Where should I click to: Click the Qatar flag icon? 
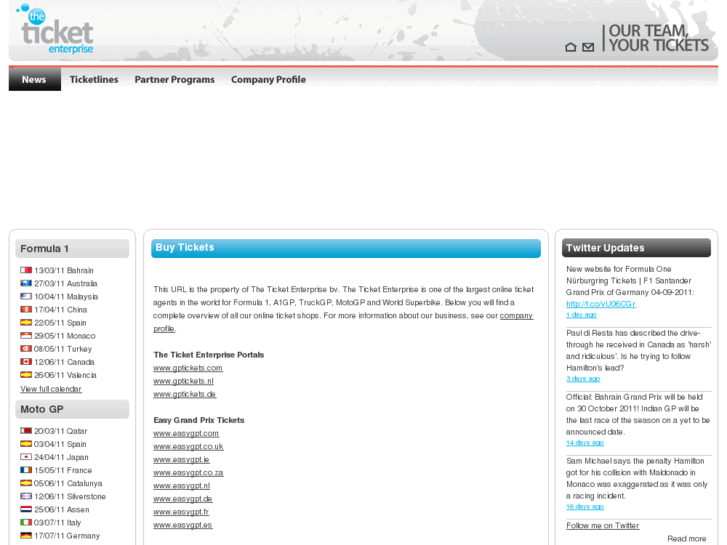point(26,430)
